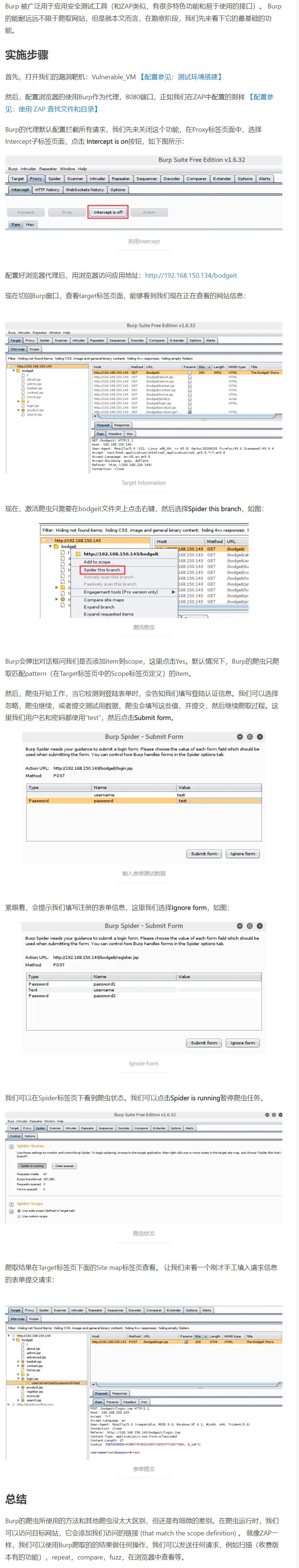Click the Action button in the Intercept screenshot
Screen dimensions: 299x1568
point(149,213)
